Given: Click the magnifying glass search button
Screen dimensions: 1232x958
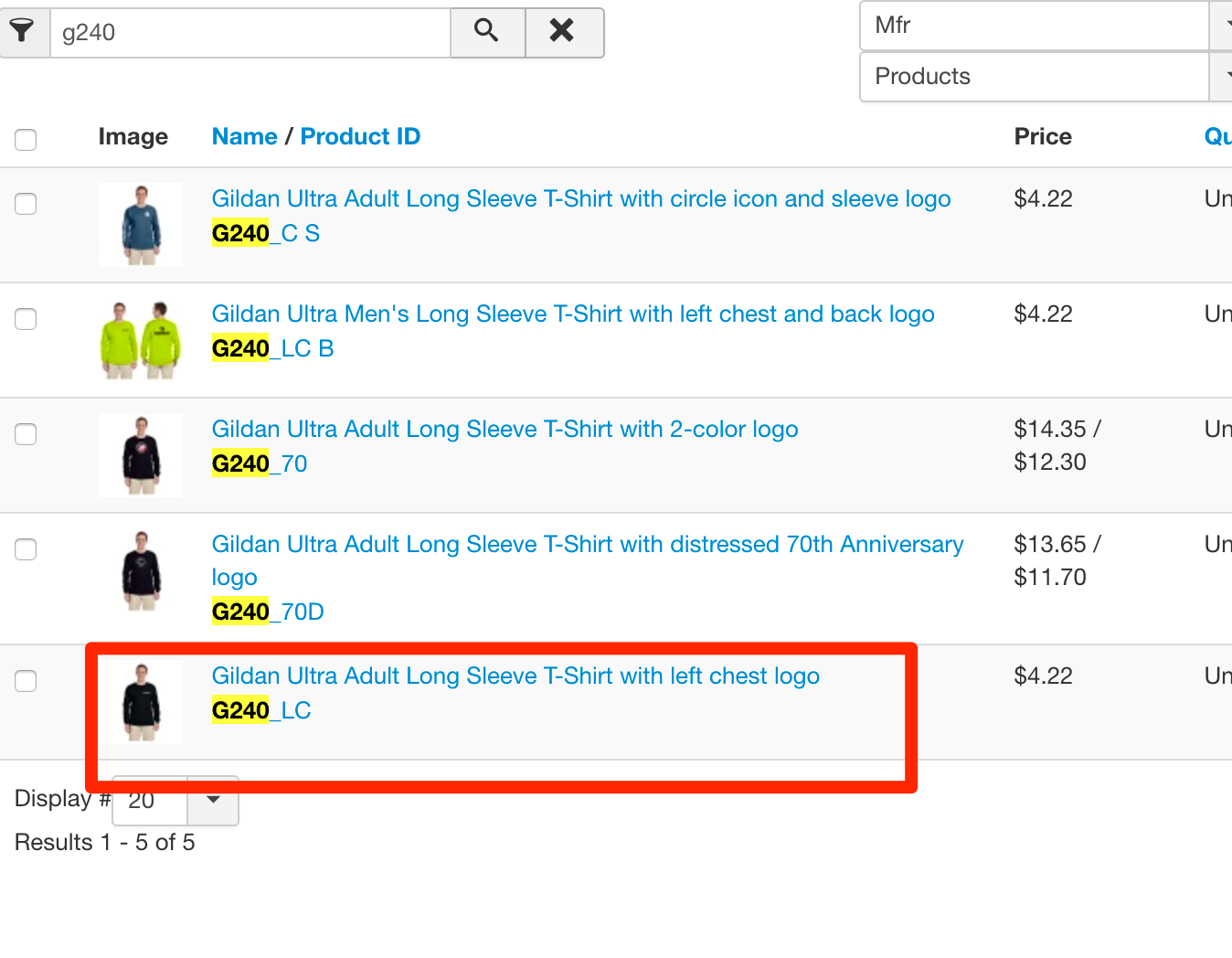Looking at the screenshot, I should point(487,32).
